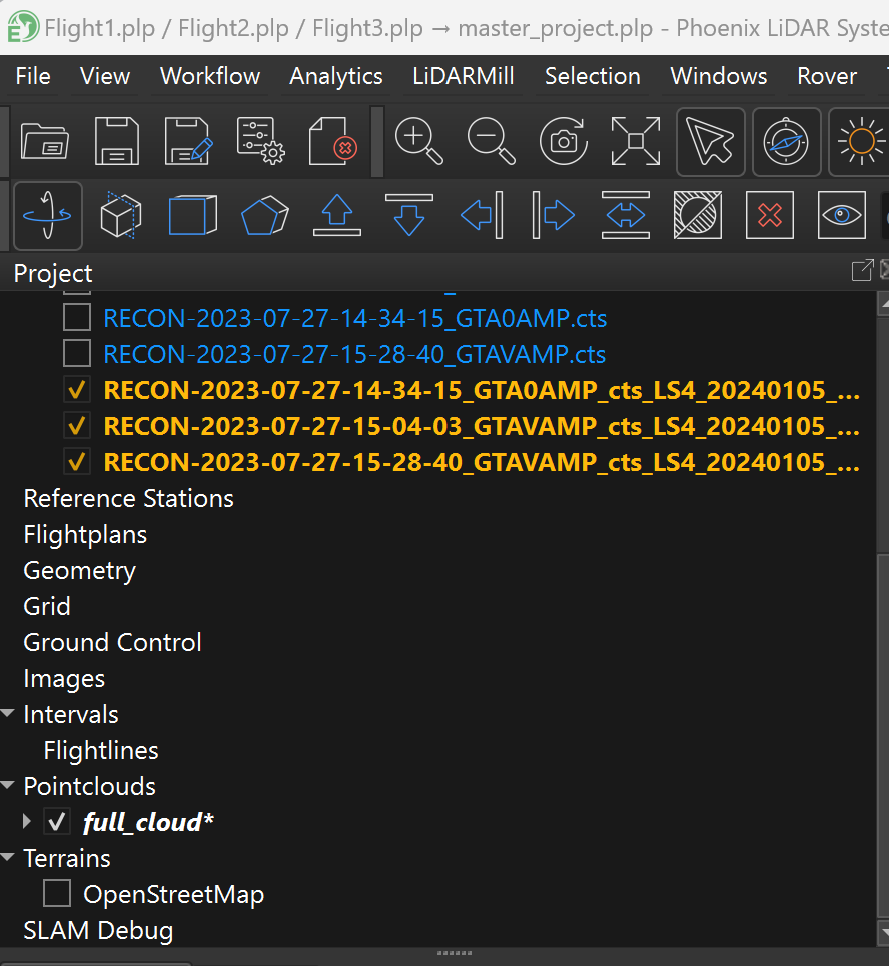Click the compass navigation icon

point(786,141)
